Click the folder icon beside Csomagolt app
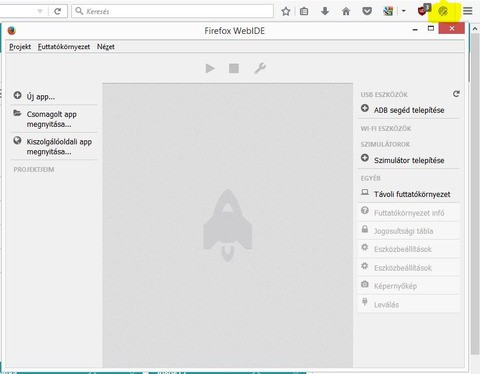480x374 pixels. (x=17, y=113)
